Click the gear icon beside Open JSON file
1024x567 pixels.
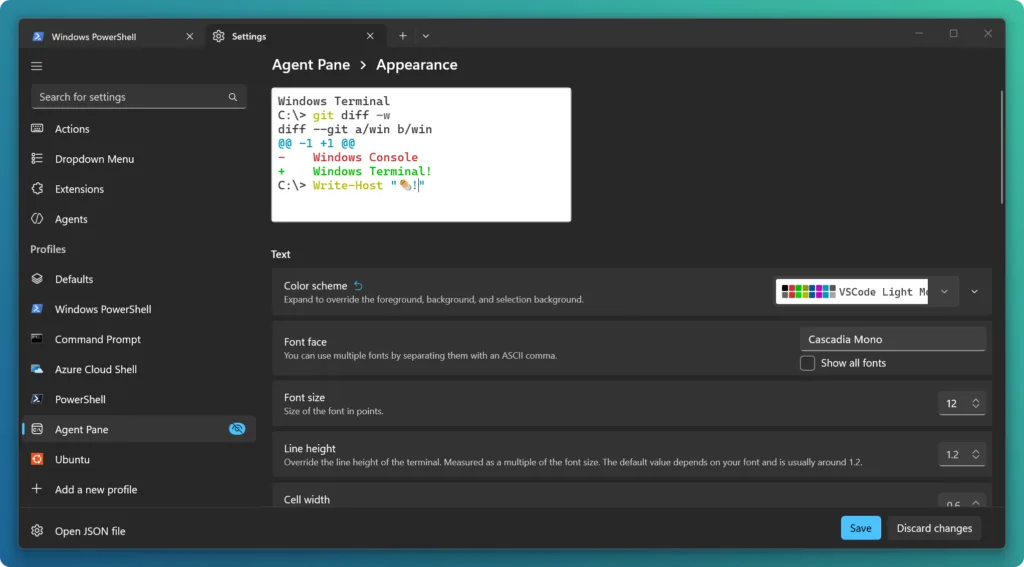37,530
